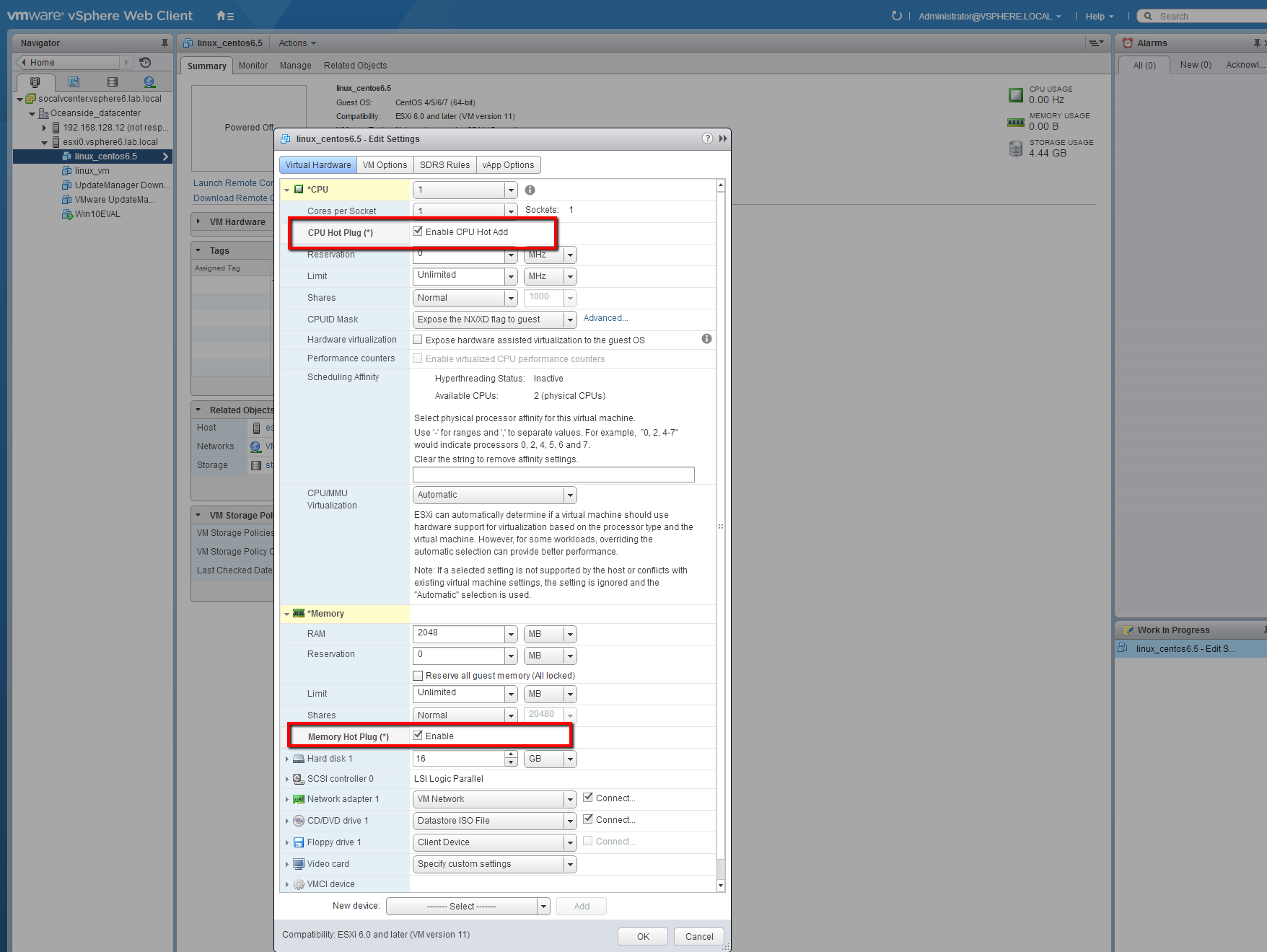Open CPU count dropdown
Viewport: 1267px width, 952px height.
511,190
